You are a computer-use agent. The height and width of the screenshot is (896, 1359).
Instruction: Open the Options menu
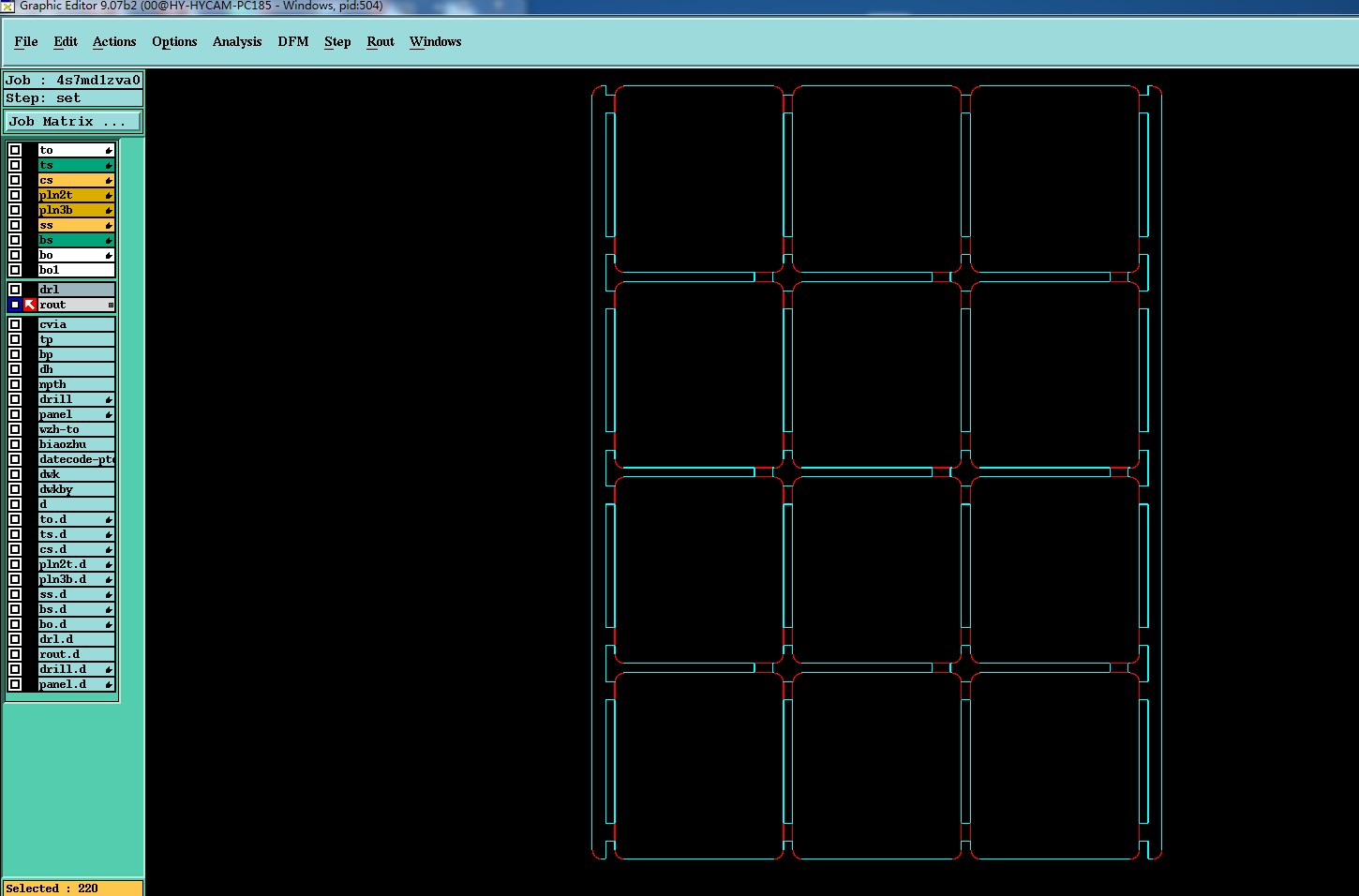pos(174,41)
